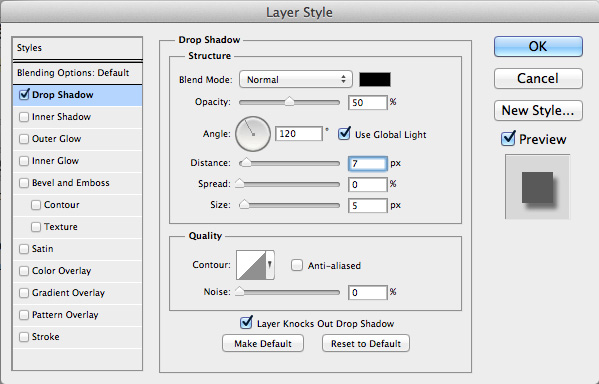Image resolution: width=599 pixels, height=384 pixels.
Task: Click the Opacity slider handle
Action: coord(290,101)
